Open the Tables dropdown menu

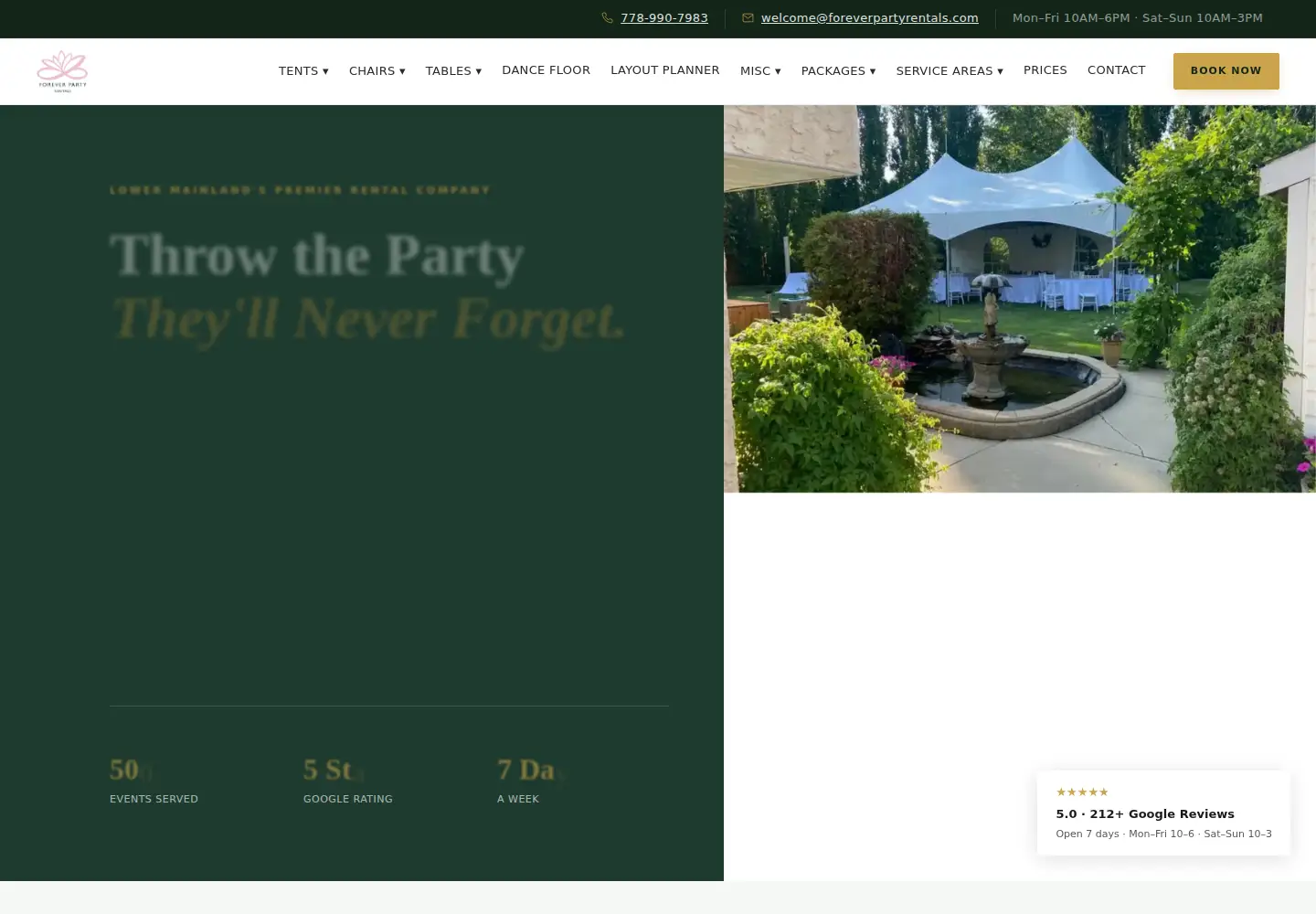coord(453,70)
